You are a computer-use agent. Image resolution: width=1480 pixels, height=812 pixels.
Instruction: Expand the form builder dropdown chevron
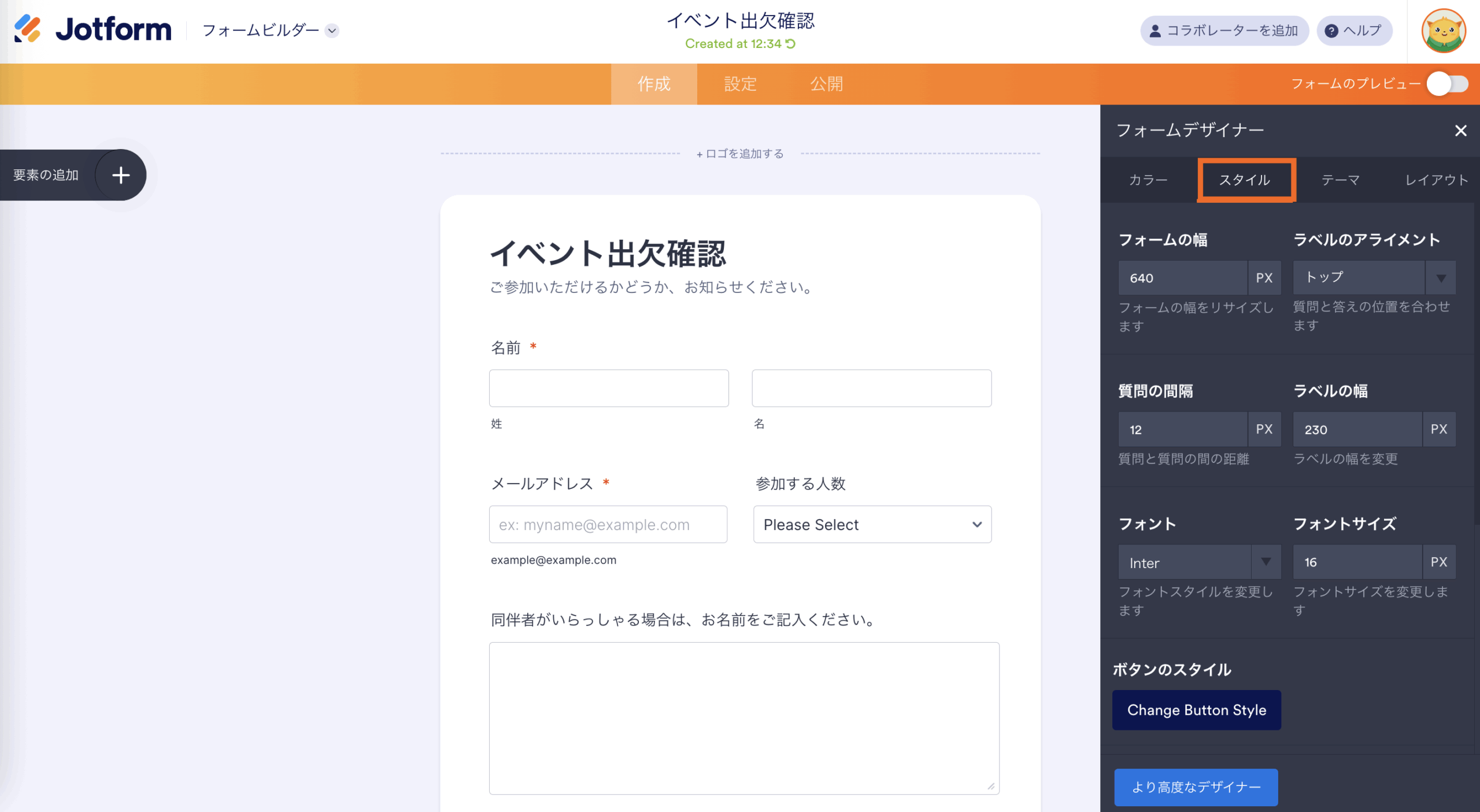coord(332,31)
